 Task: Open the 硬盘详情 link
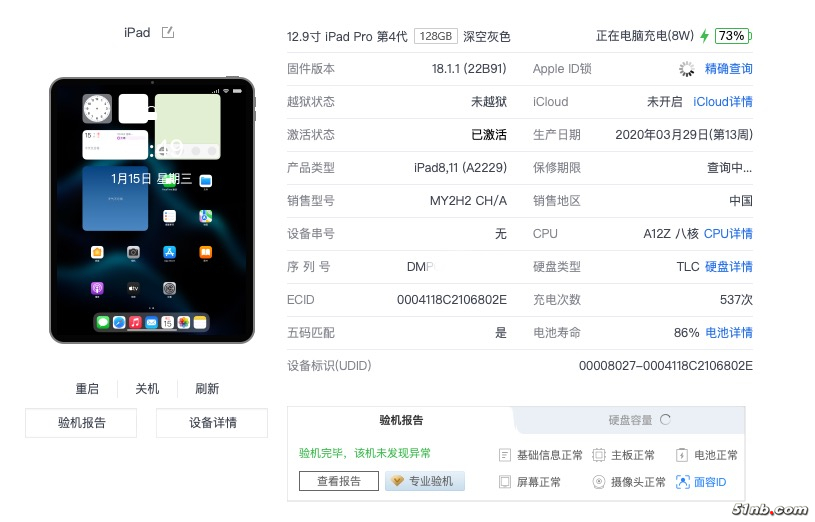click(728, 267)
